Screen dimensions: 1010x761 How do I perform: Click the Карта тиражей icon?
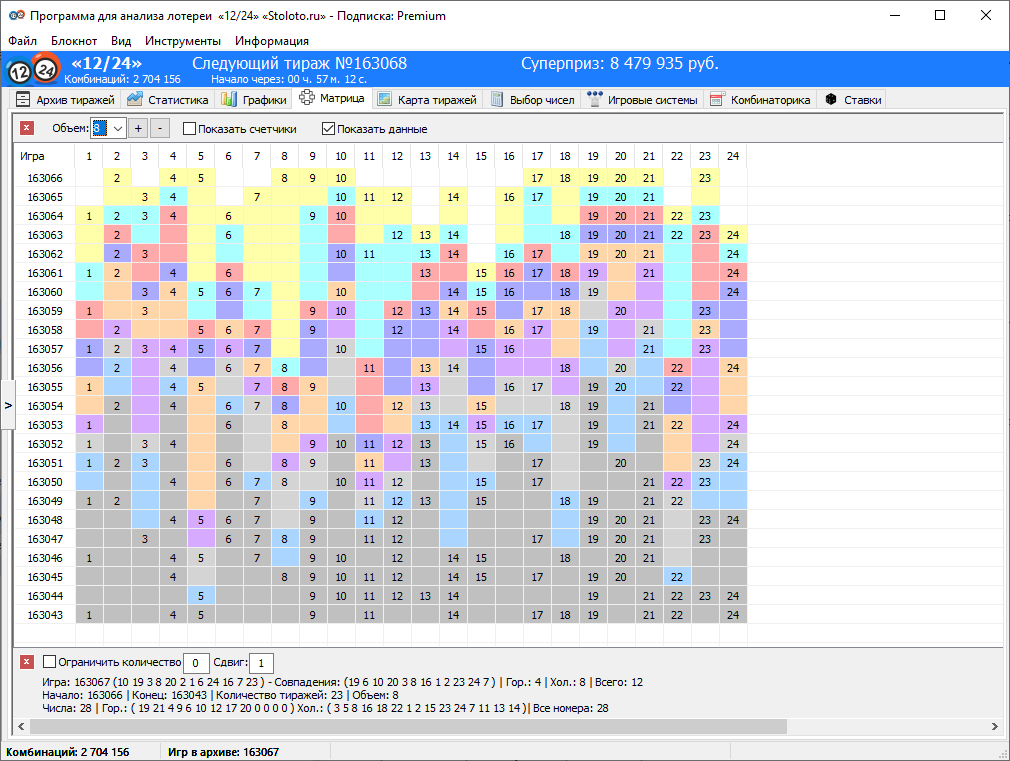point(385,100)
